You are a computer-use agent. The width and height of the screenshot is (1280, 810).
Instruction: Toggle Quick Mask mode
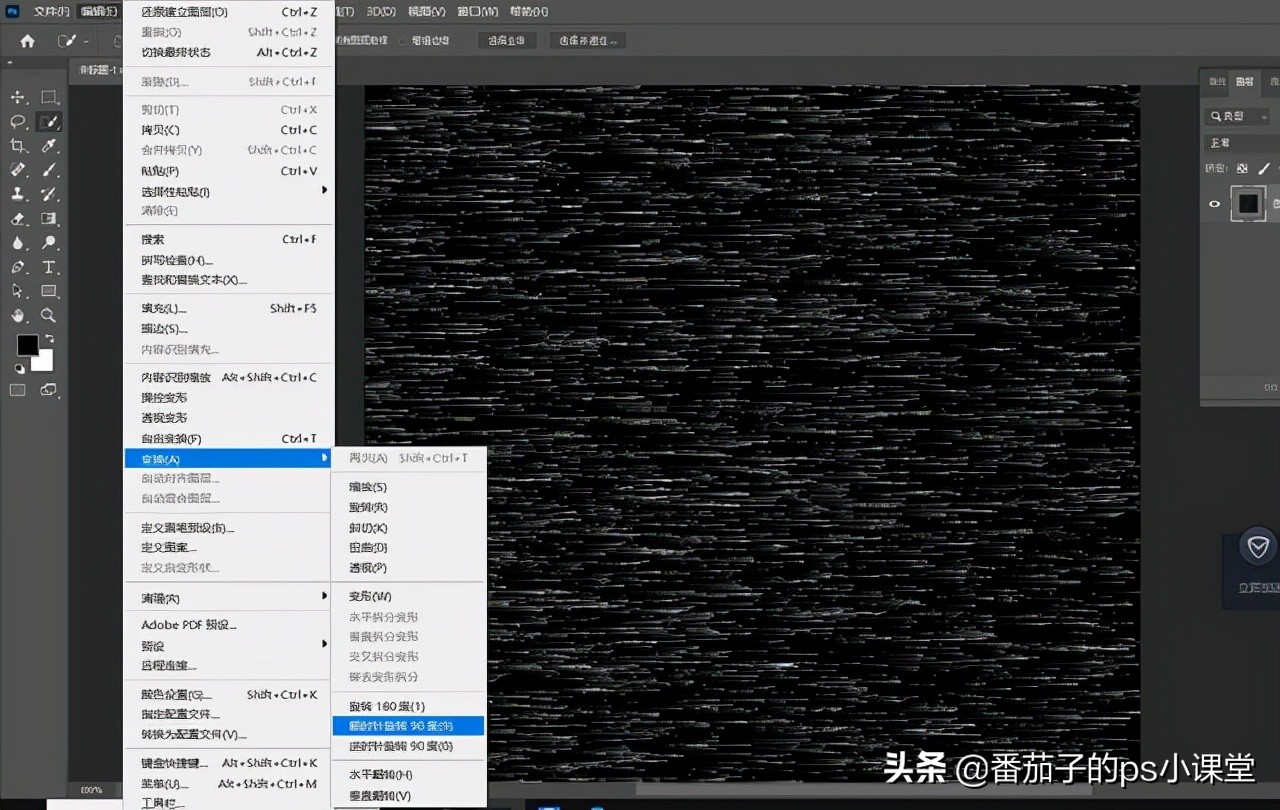pyautogui.click(x=15, y=388)
